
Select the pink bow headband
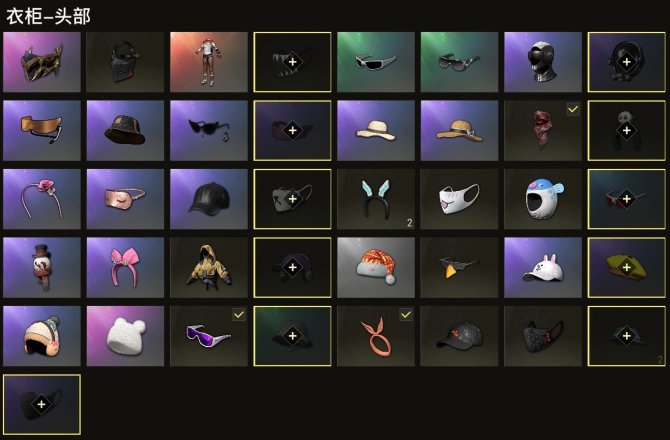[x=125, y=267]
